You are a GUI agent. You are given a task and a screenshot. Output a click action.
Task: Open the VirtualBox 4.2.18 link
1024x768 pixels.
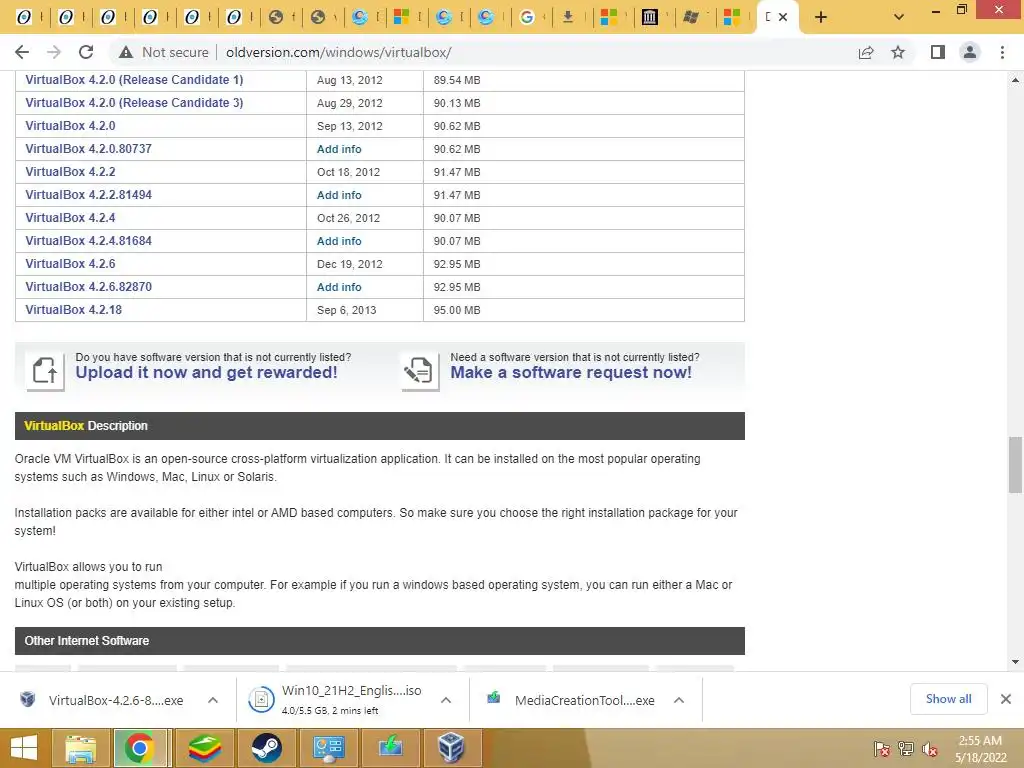(74, 310)
